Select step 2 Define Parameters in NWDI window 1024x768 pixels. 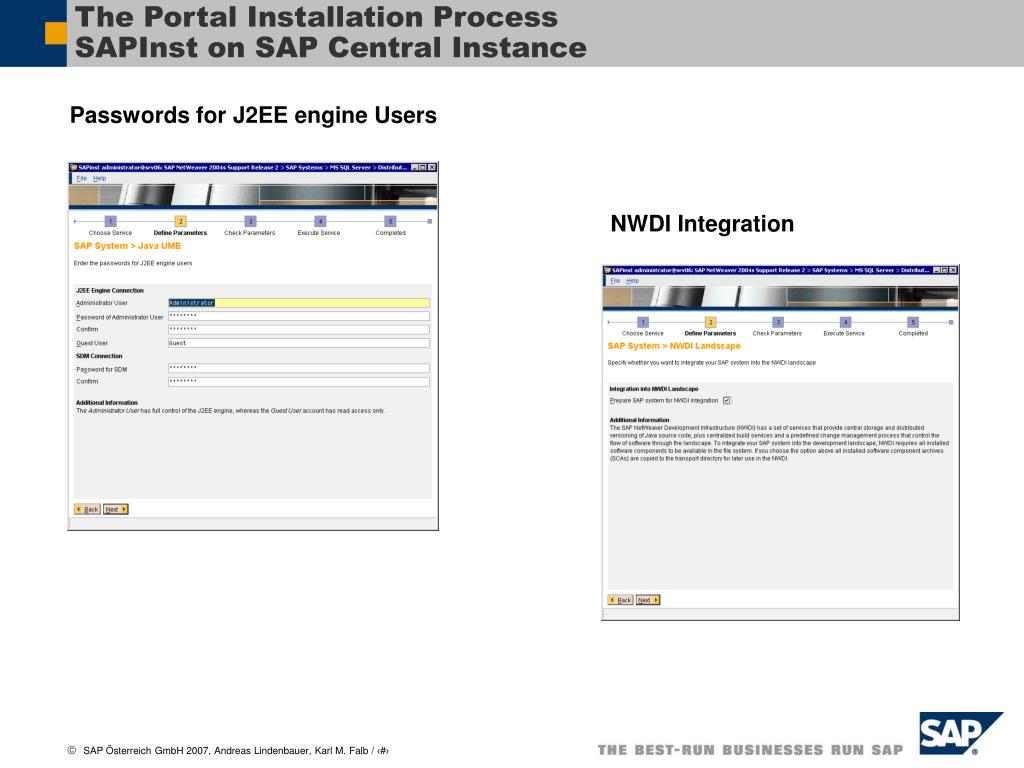pyautogui.click(x=711, y=323)
